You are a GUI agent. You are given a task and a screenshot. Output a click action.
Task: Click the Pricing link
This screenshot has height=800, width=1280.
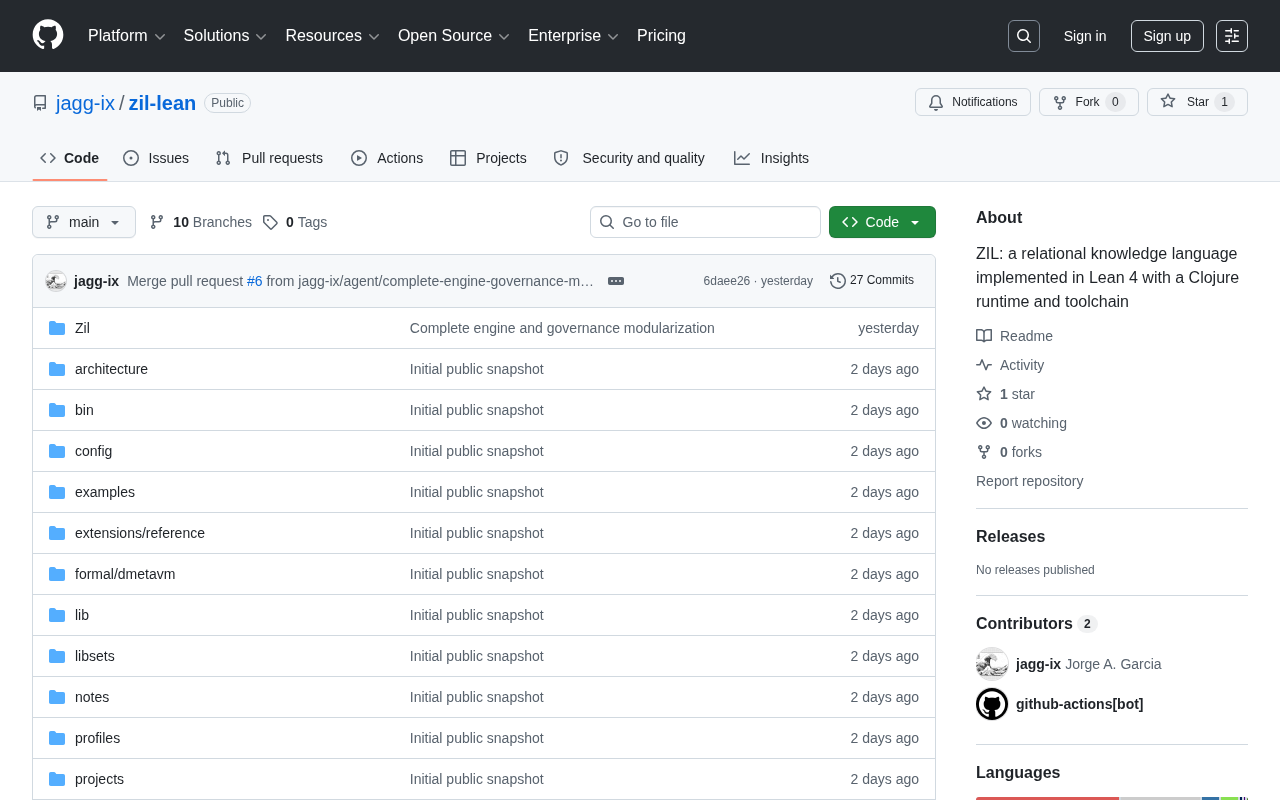(x=661, y=36)
